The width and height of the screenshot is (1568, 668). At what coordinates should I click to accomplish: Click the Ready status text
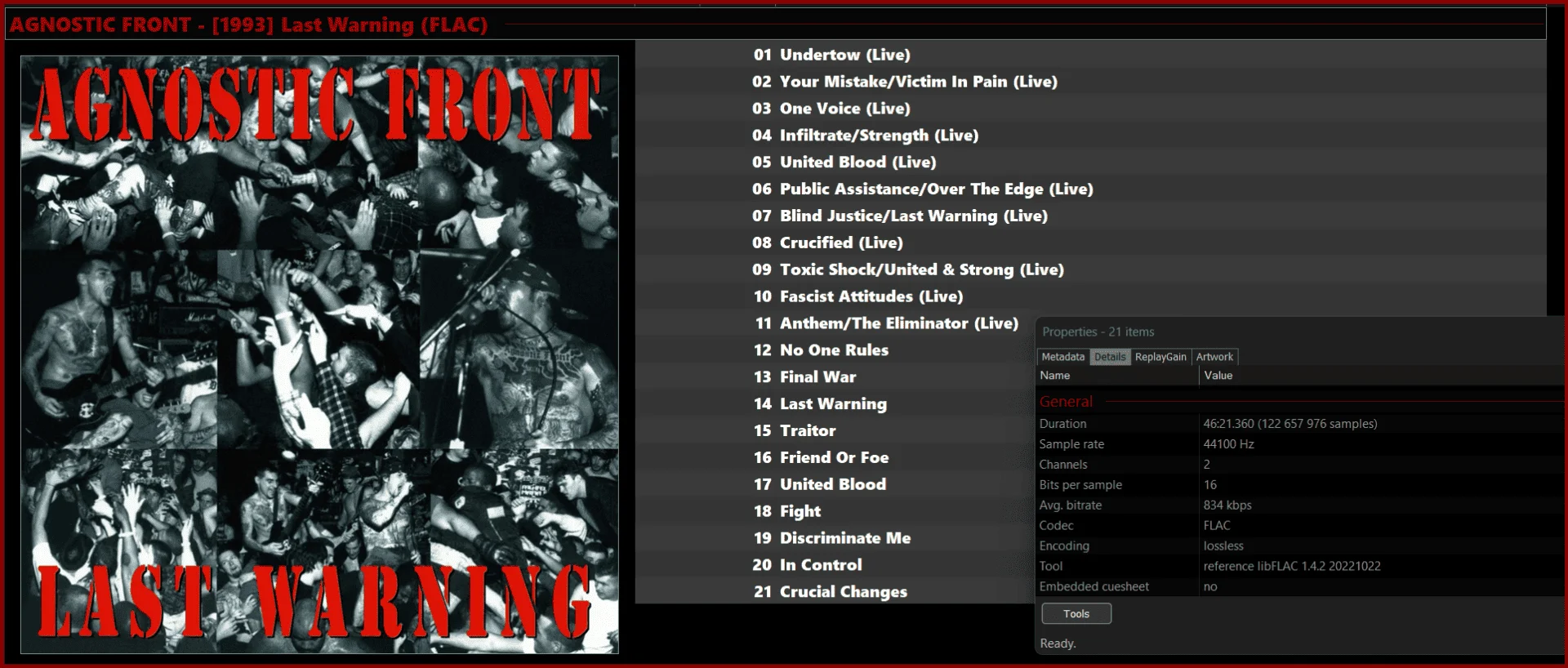[x=1058, y=644]
